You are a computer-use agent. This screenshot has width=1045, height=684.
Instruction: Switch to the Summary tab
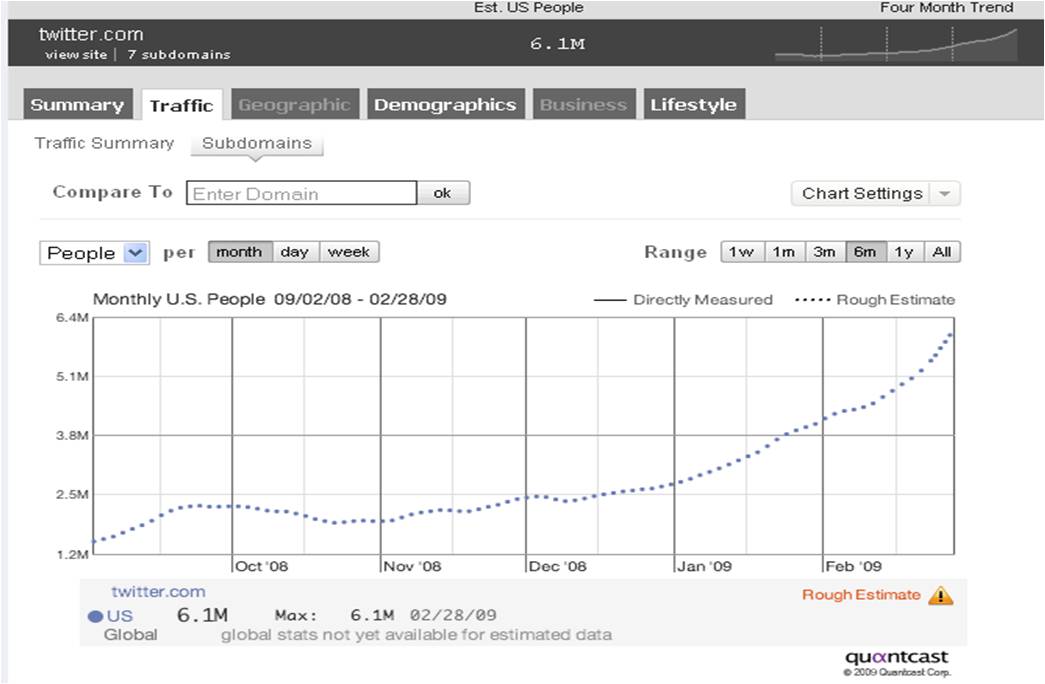pyautogui.click(x=77, y=105)
